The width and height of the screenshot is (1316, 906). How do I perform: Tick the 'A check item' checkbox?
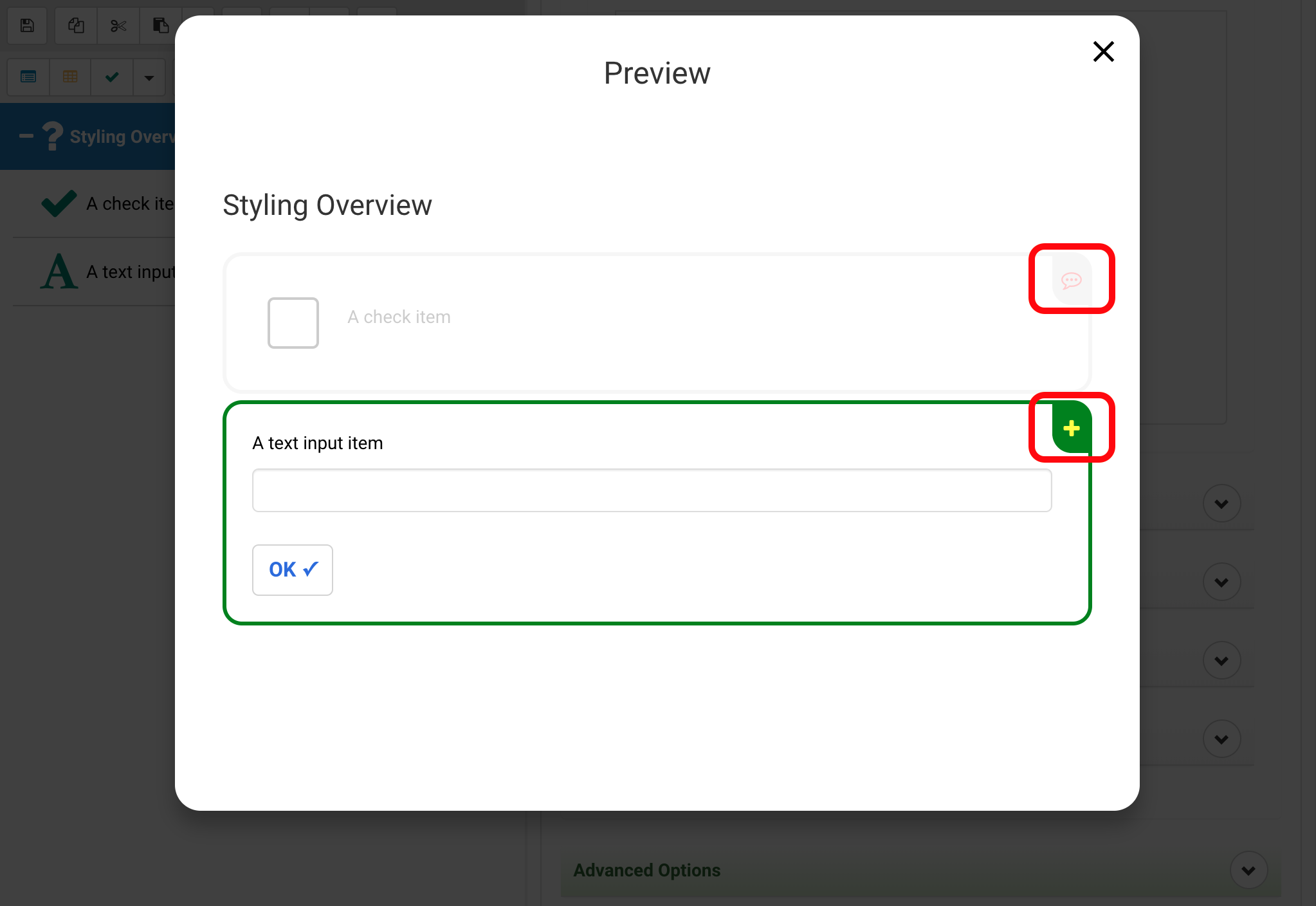(x=293, y=322)
